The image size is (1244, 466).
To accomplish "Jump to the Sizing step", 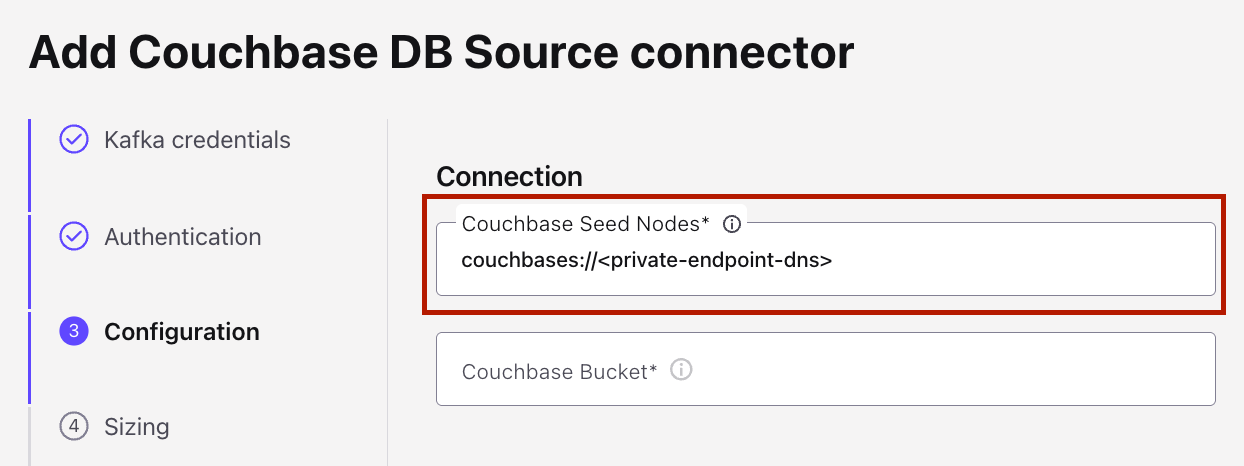I will [137, 427].
